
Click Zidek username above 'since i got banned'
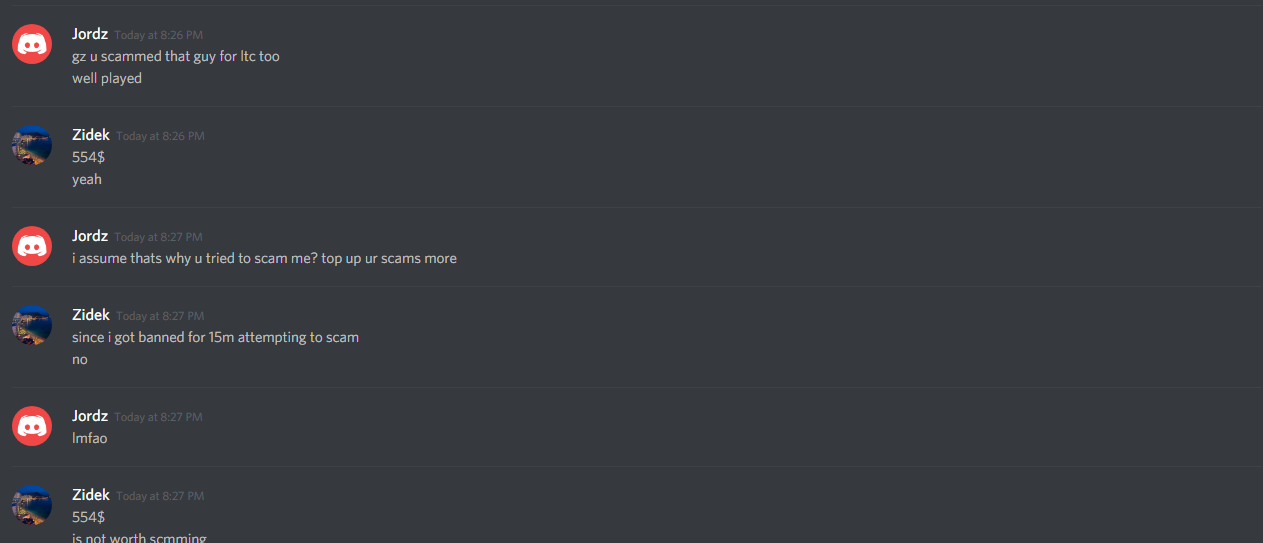click(x=91, y=315)
